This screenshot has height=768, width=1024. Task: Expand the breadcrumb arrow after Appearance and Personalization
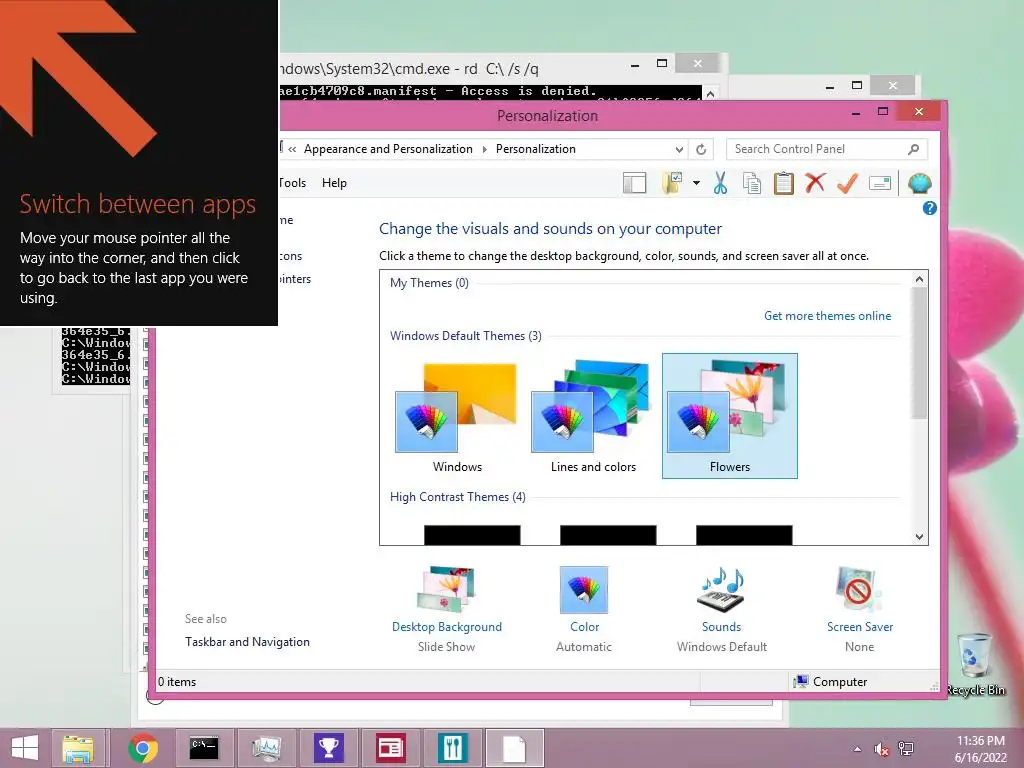tap(485, 150)
